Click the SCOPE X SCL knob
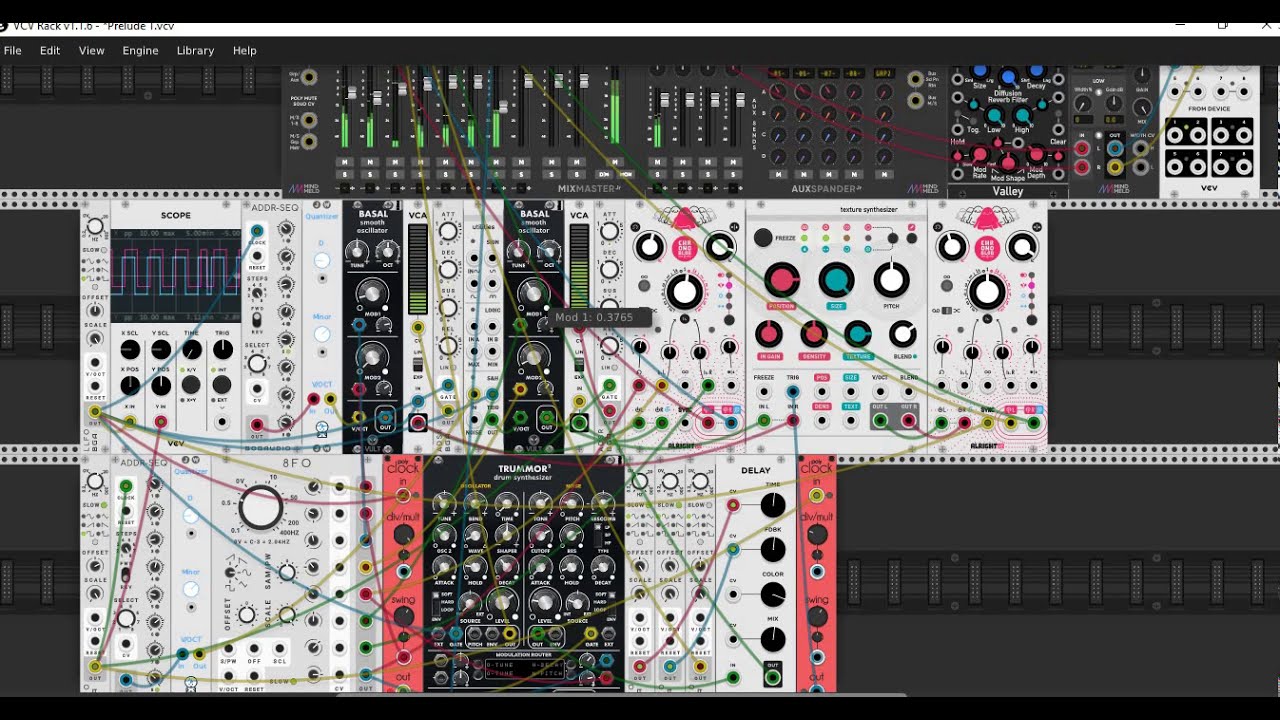Viewport: 1280px width, 720px height. point(130,350)
